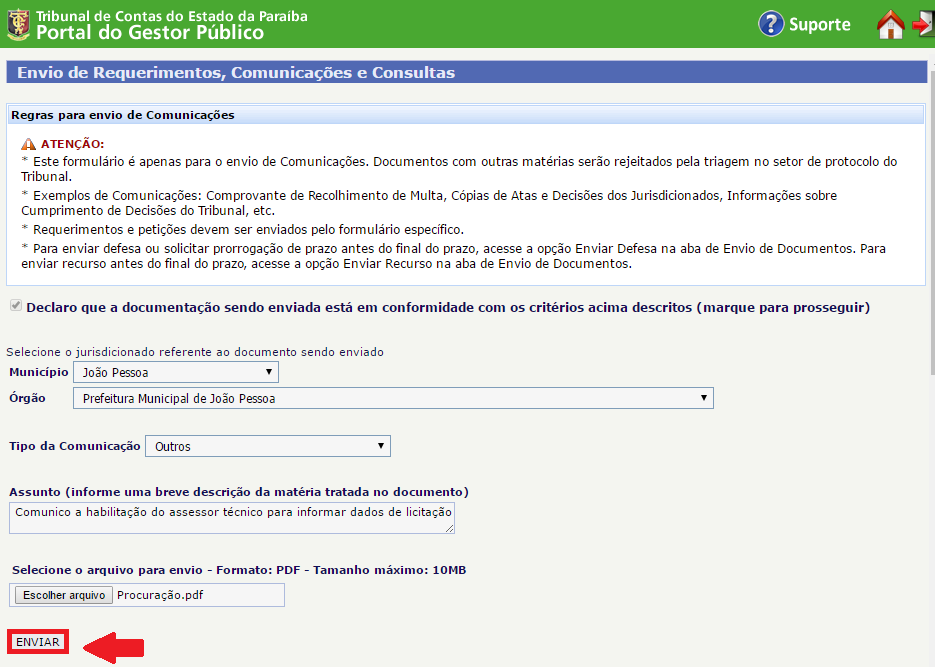Click the exit door icon in the header
This screenshot has height=667, width=935.
923,25
